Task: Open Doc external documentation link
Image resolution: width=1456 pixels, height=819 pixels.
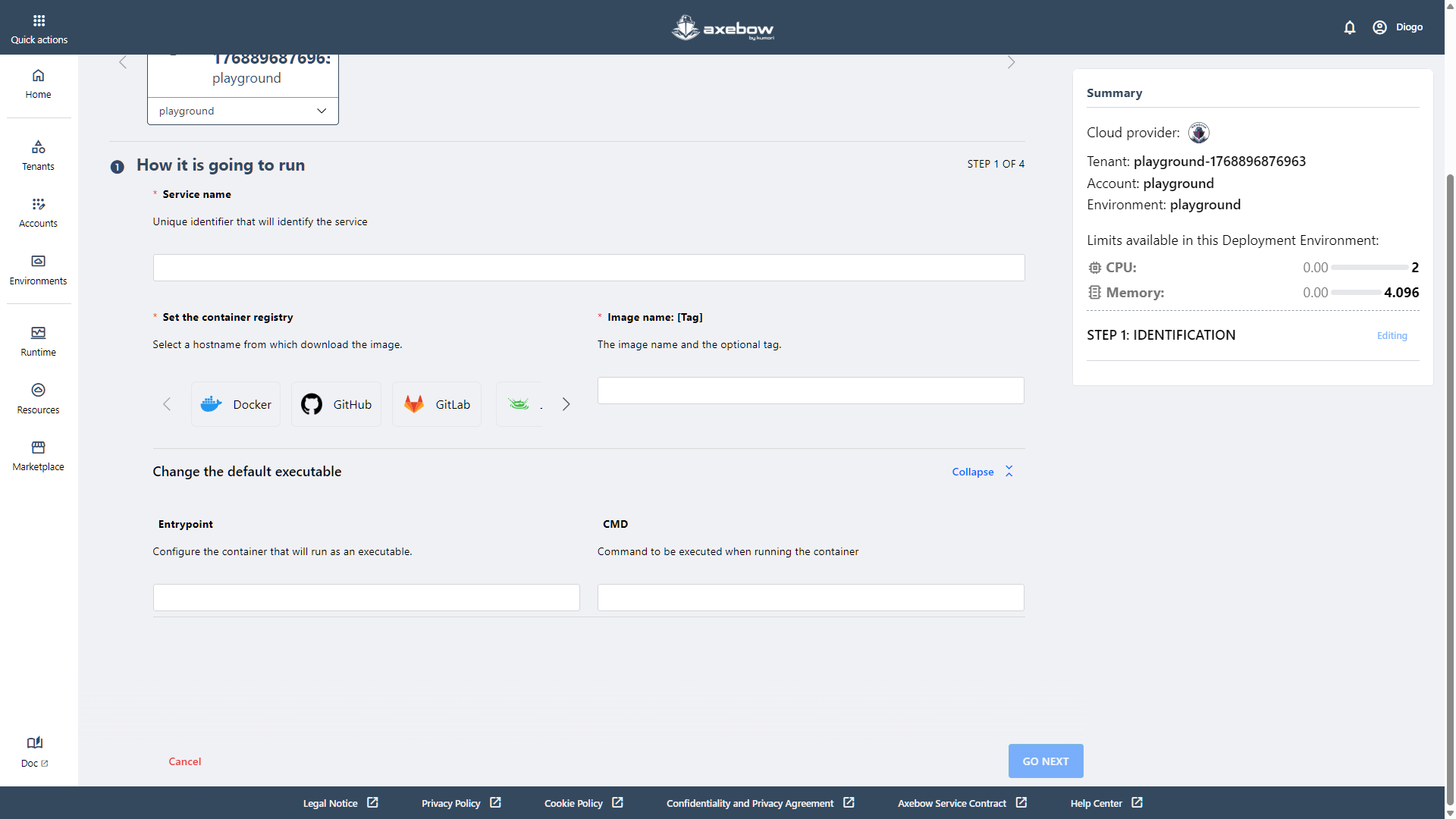Action: 34,752
